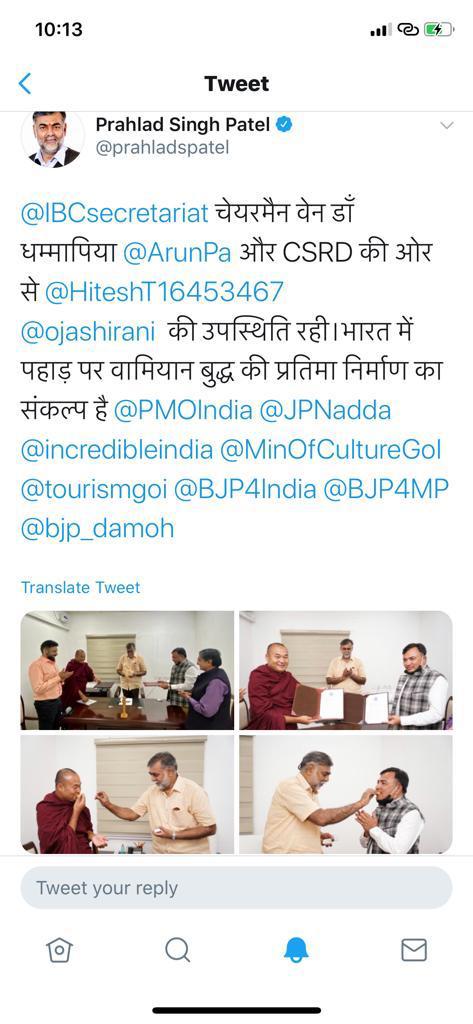Image resolution: width=473 pixels, height=1024 pixels.
Task: Open the Messages envelope tab
Action: point(414,950)
